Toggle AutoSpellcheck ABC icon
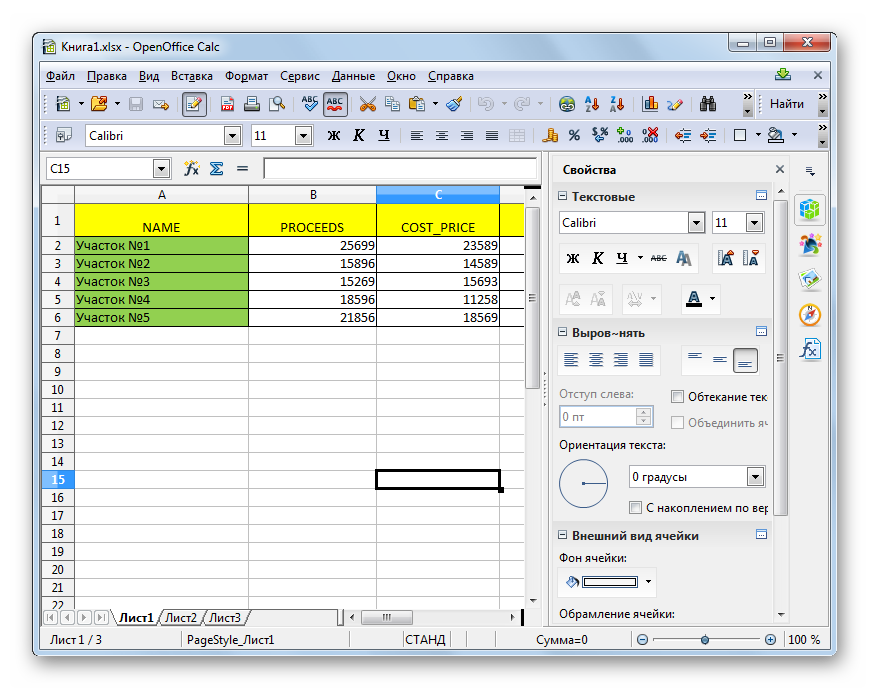The image size is (870, 689). (x=335, y=104)
